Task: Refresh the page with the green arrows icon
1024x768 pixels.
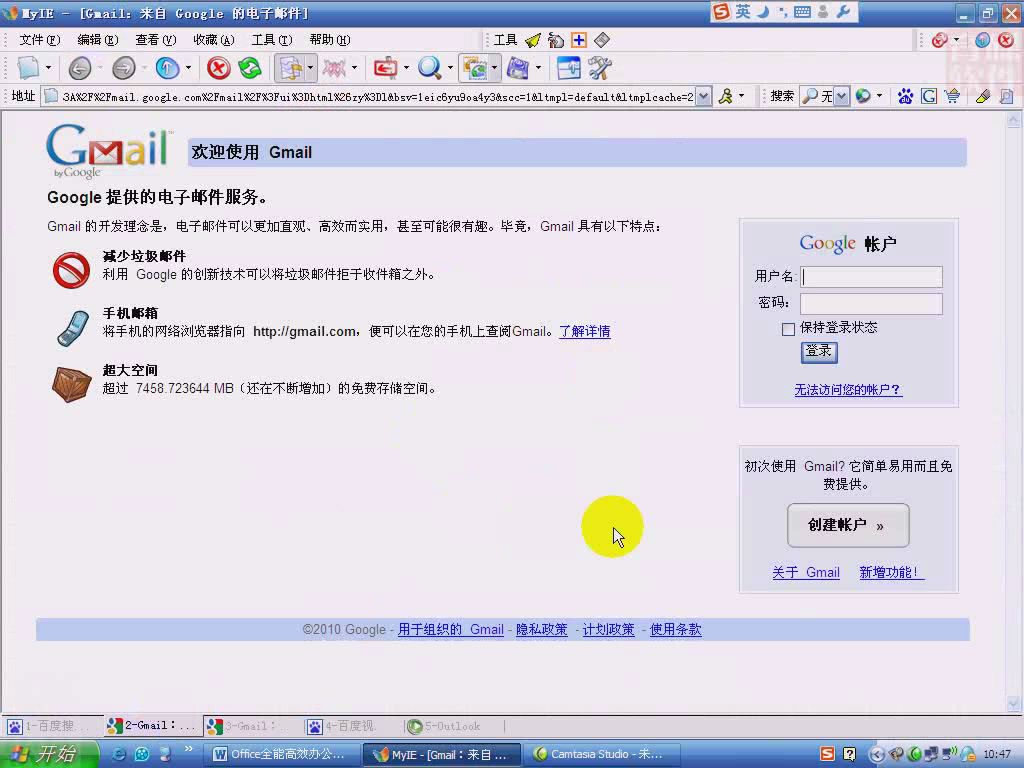Action: point(249,68)
